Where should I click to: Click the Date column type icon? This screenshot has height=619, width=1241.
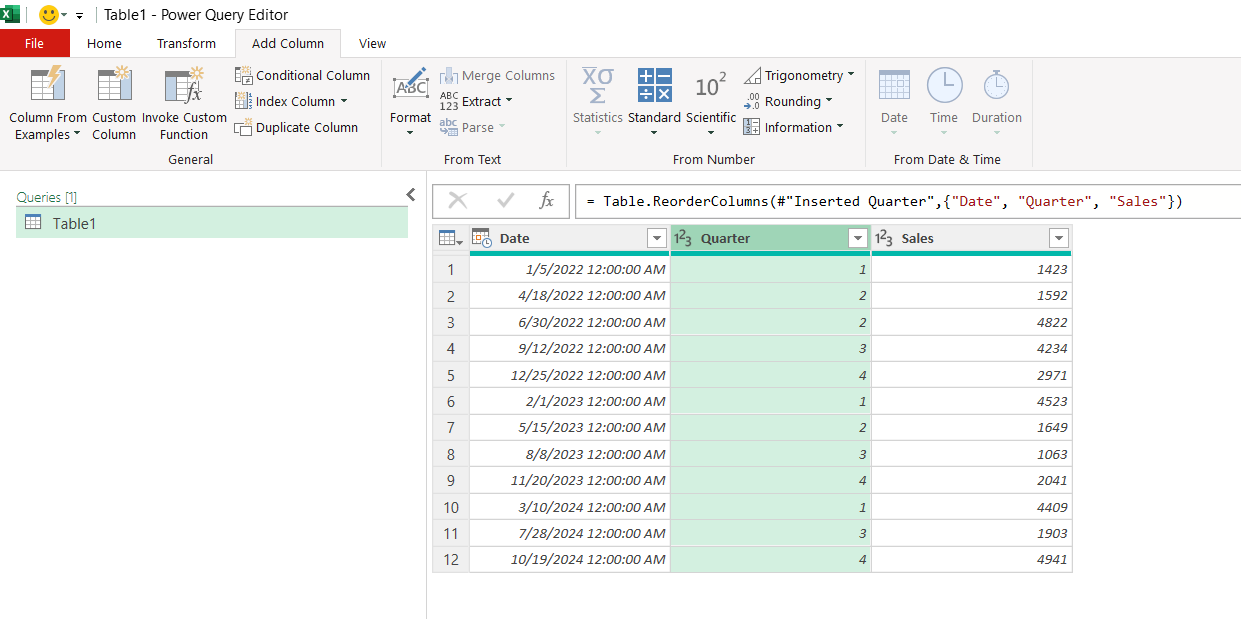click(482, 238)
